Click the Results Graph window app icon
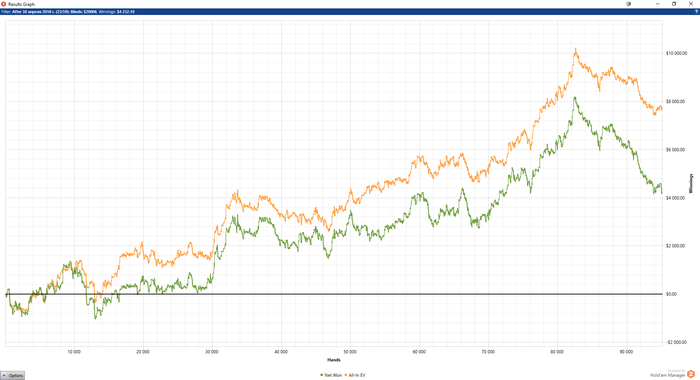This screenshot has width=700, height=380. point(4,4)
